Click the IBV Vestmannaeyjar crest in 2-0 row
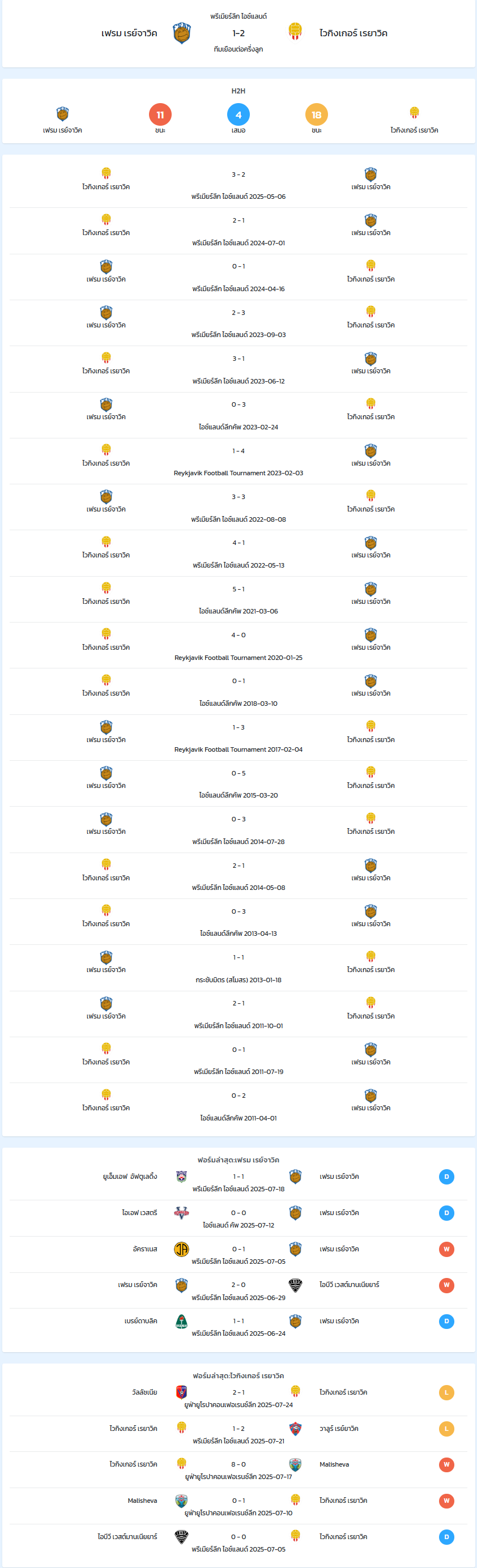477x1568 pixels. [x=295, y=1285]
